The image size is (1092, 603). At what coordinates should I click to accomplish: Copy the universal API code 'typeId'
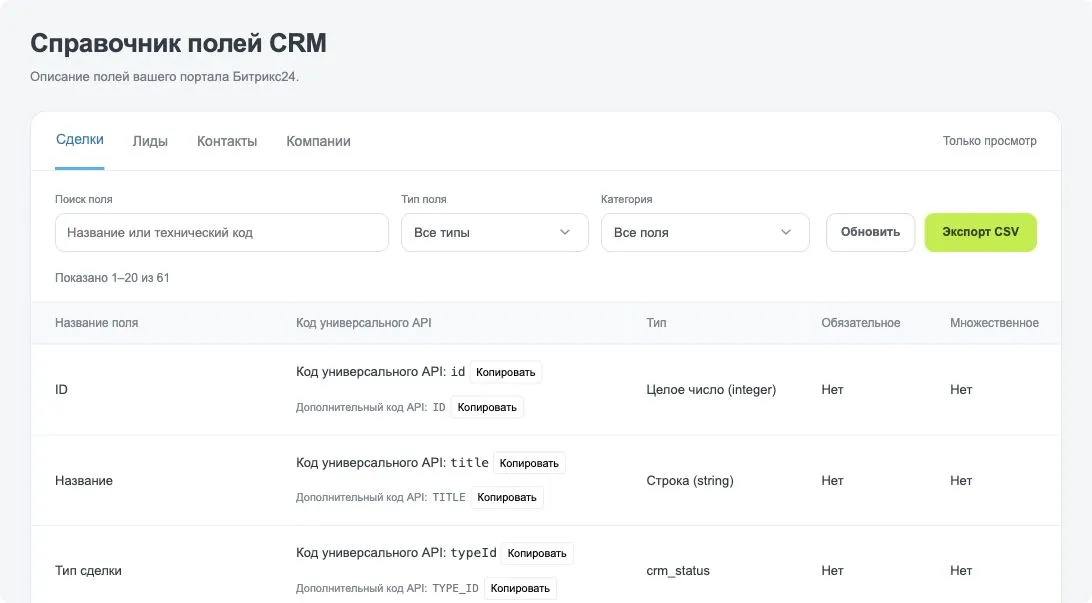coord(537,553)
